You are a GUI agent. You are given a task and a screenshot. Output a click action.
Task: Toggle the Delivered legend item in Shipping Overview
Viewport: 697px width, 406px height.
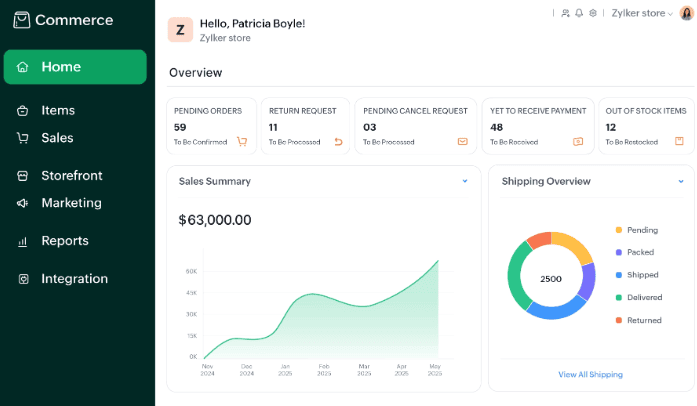(x=642, y=297)
